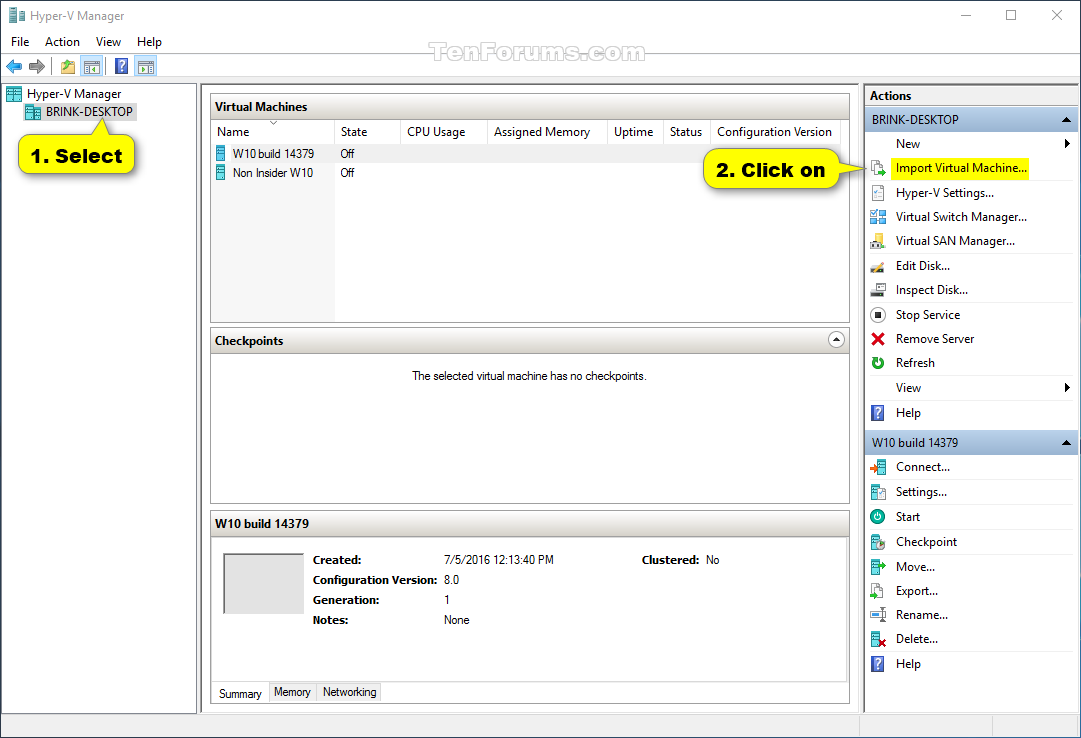The height and width of the screenshot is (738, 1081).
Task: Sort by the Name column header
Action: tap(273, 132)
